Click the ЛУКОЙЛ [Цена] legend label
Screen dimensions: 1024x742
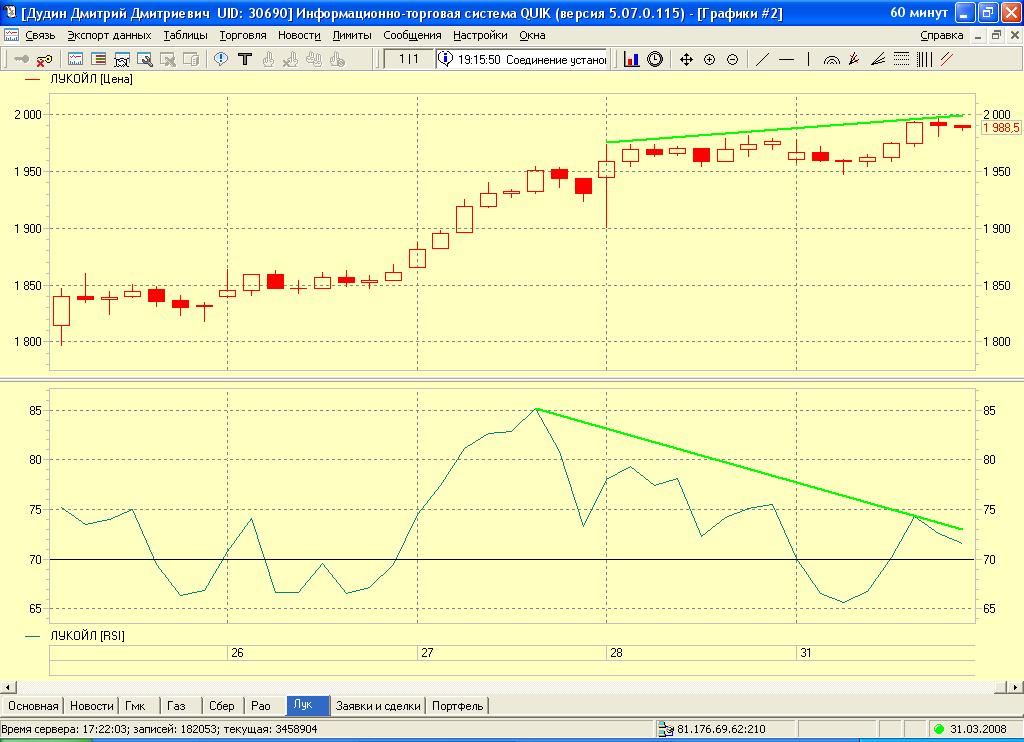tap(91, 79)
